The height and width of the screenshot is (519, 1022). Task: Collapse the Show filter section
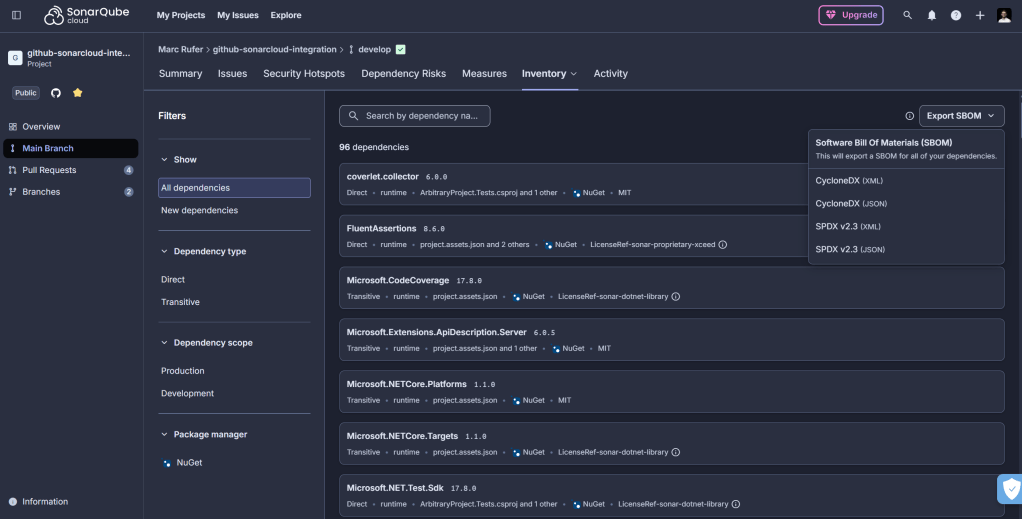coord(165,160)
